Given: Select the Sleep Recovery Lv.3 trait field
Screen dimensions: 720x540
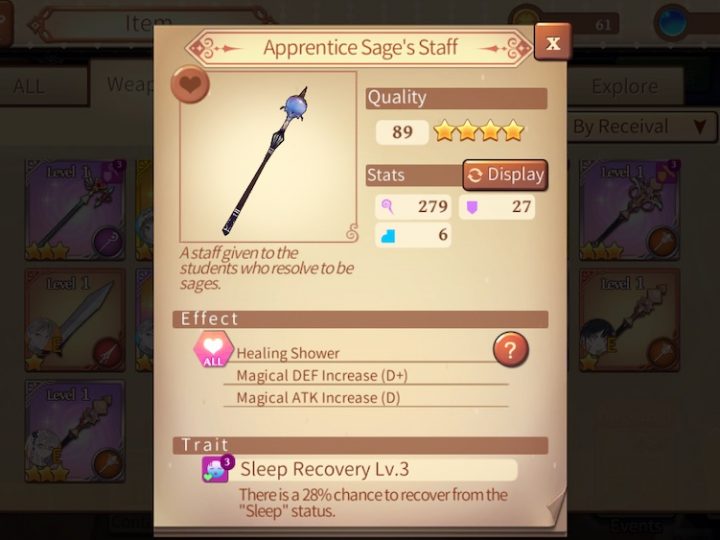Looking at the screenshot, I should click(378, 469).
